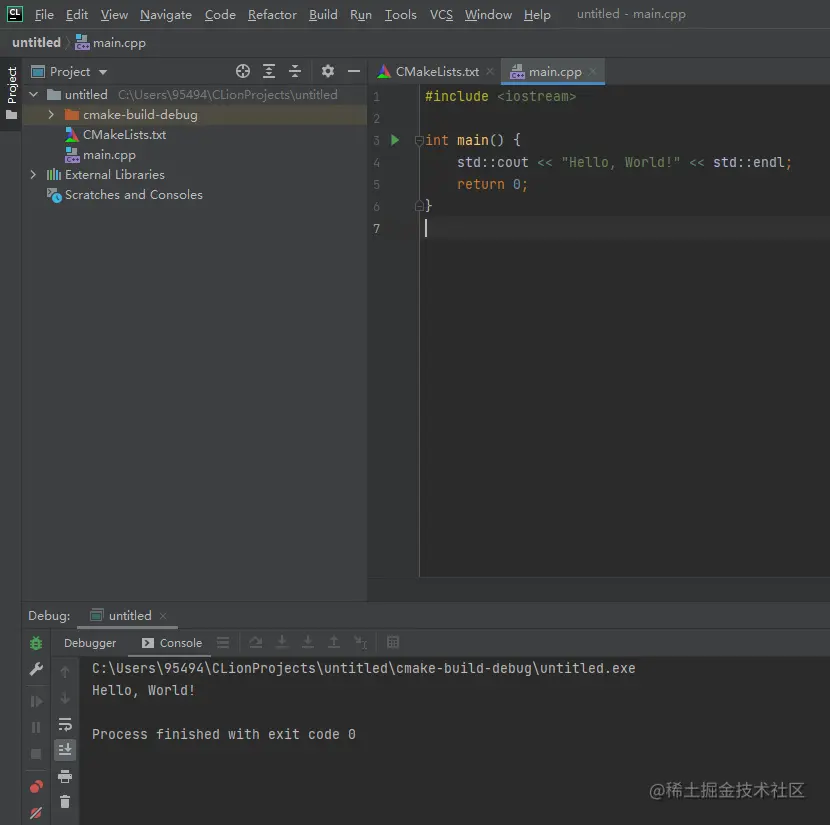The image size is (830, 825).
Task: Click the Step Over debug icon
Action: point(256,642)
